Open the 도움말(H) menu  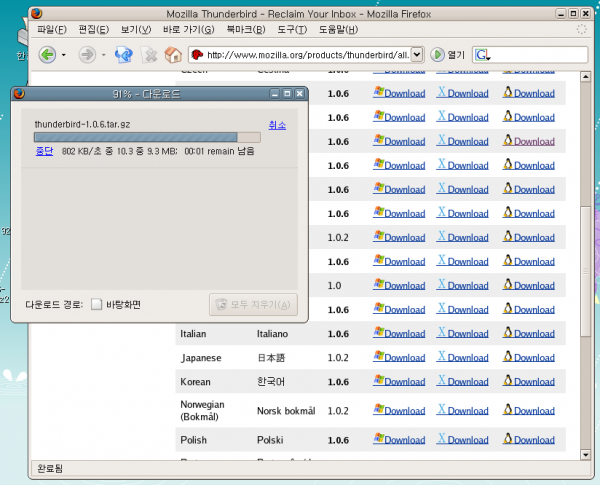[x=338, y=29]
